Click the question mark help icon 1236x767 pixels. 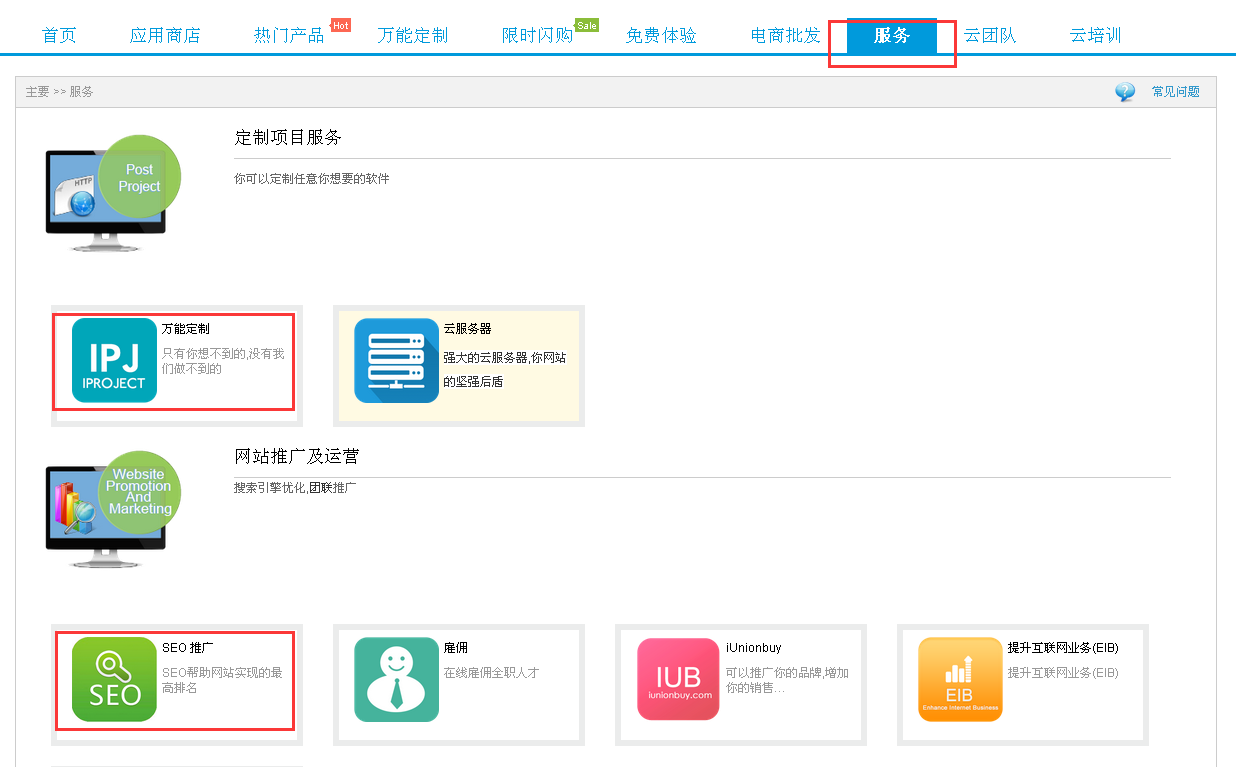(1125, 92)
